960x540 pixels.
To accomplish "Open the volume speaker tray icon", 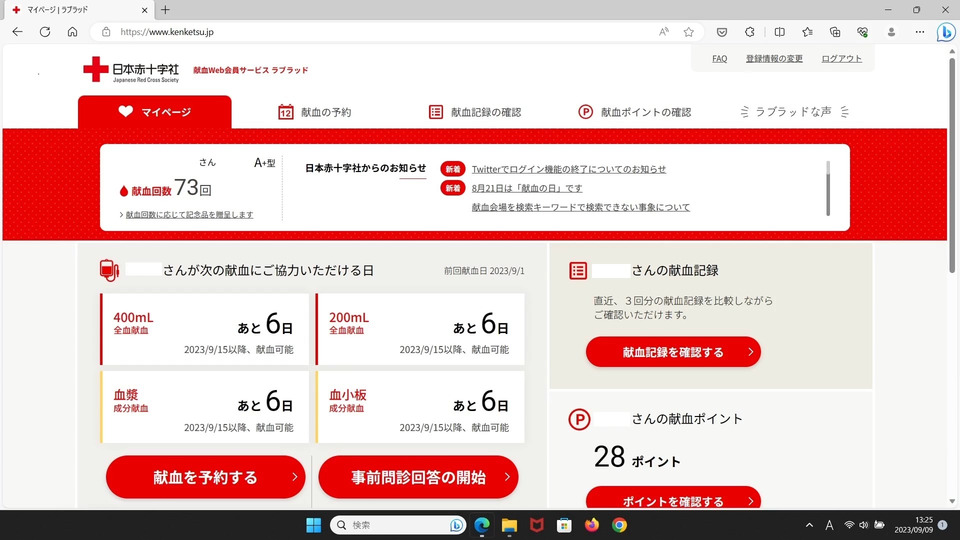I will point(863,525).
